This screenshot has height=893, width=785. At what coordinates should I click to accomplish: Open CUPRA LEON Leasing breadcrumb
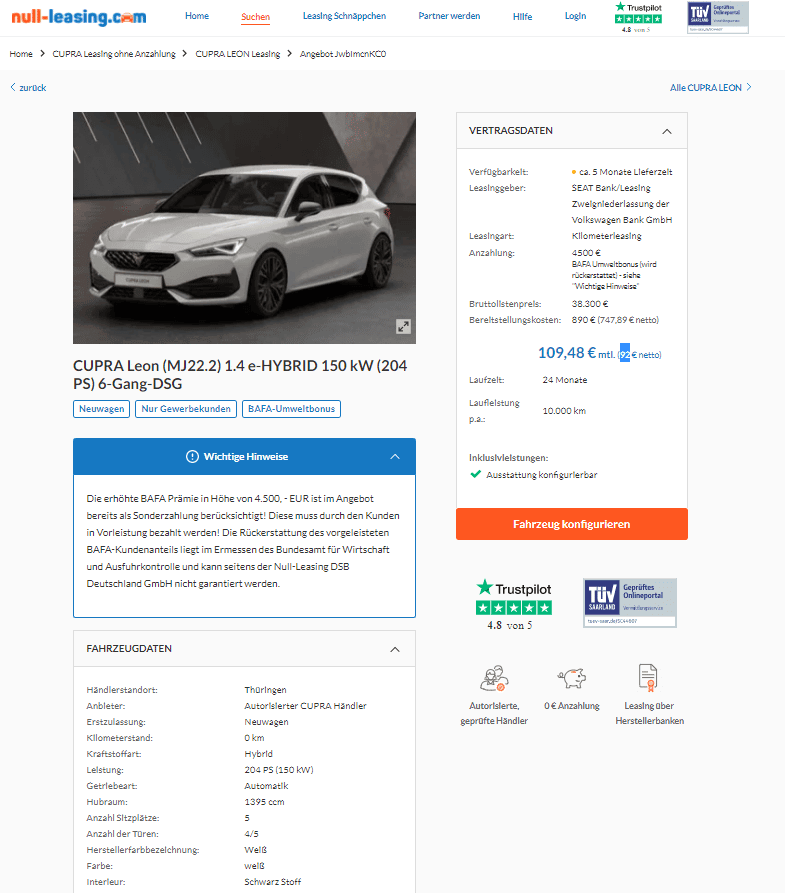click(238, 54)
